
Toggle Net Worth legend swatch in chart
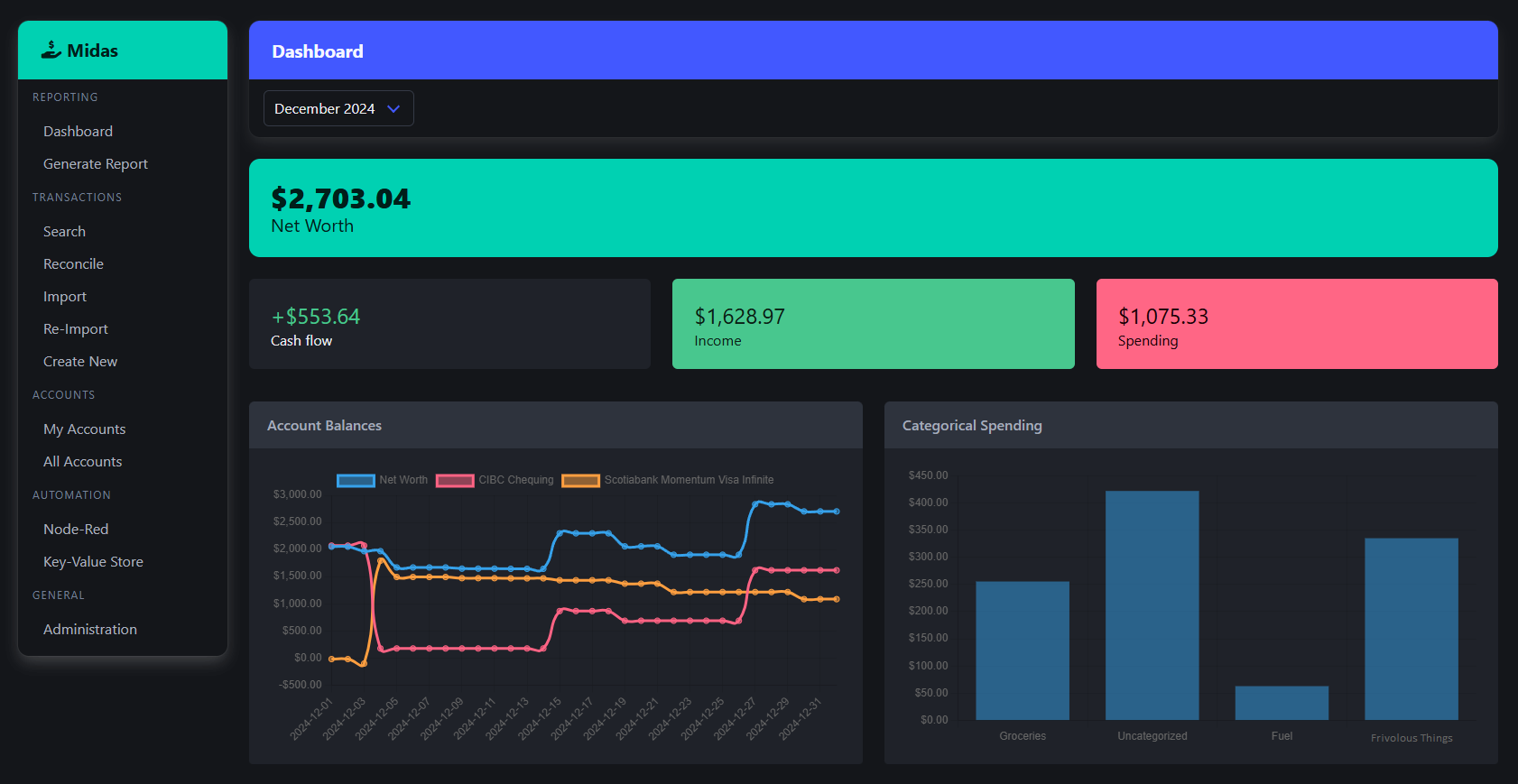356,480
